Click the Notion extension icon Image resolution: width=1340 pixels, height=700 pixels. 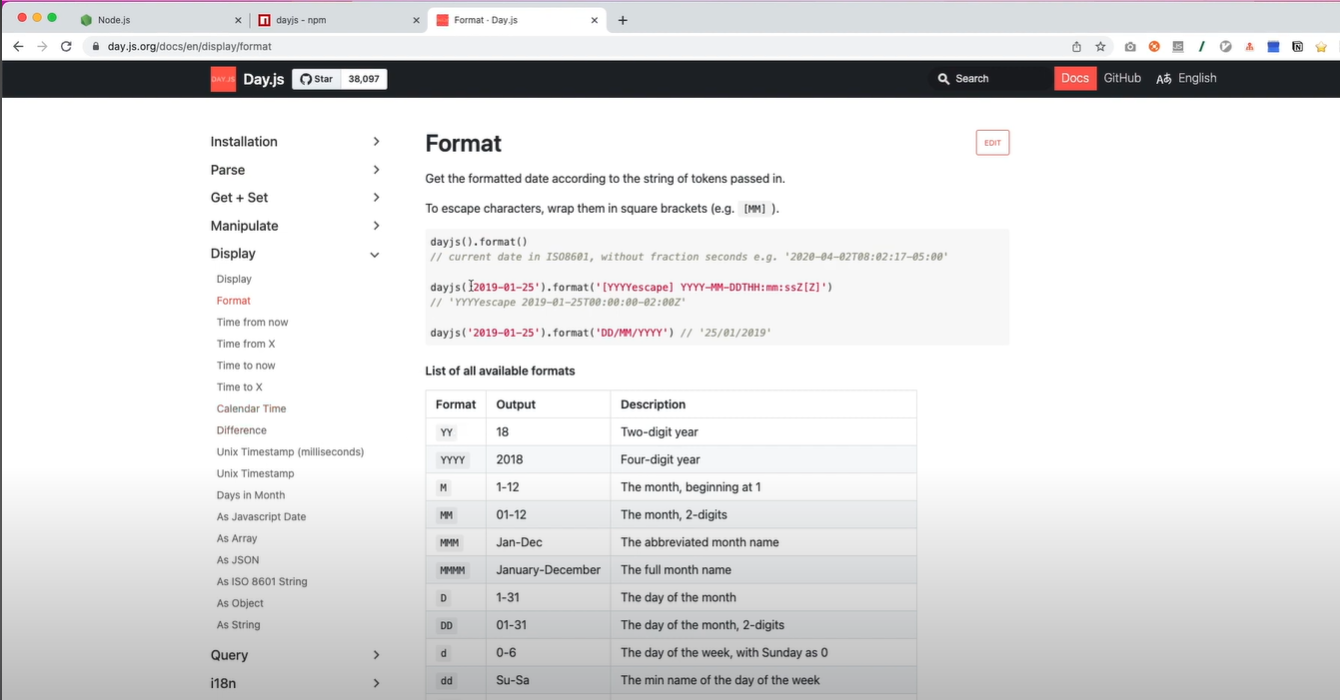coord(1297,46)
